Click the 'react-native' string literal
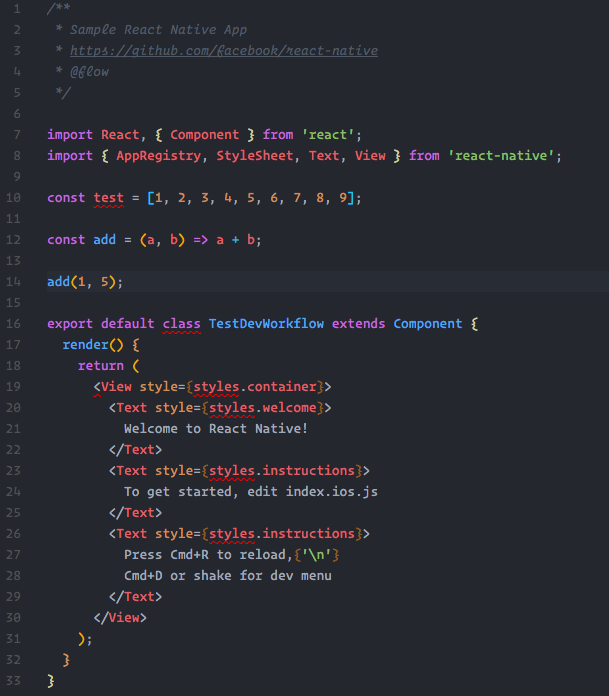Screen dimensions: 609x696 click(x=502, y=156)
